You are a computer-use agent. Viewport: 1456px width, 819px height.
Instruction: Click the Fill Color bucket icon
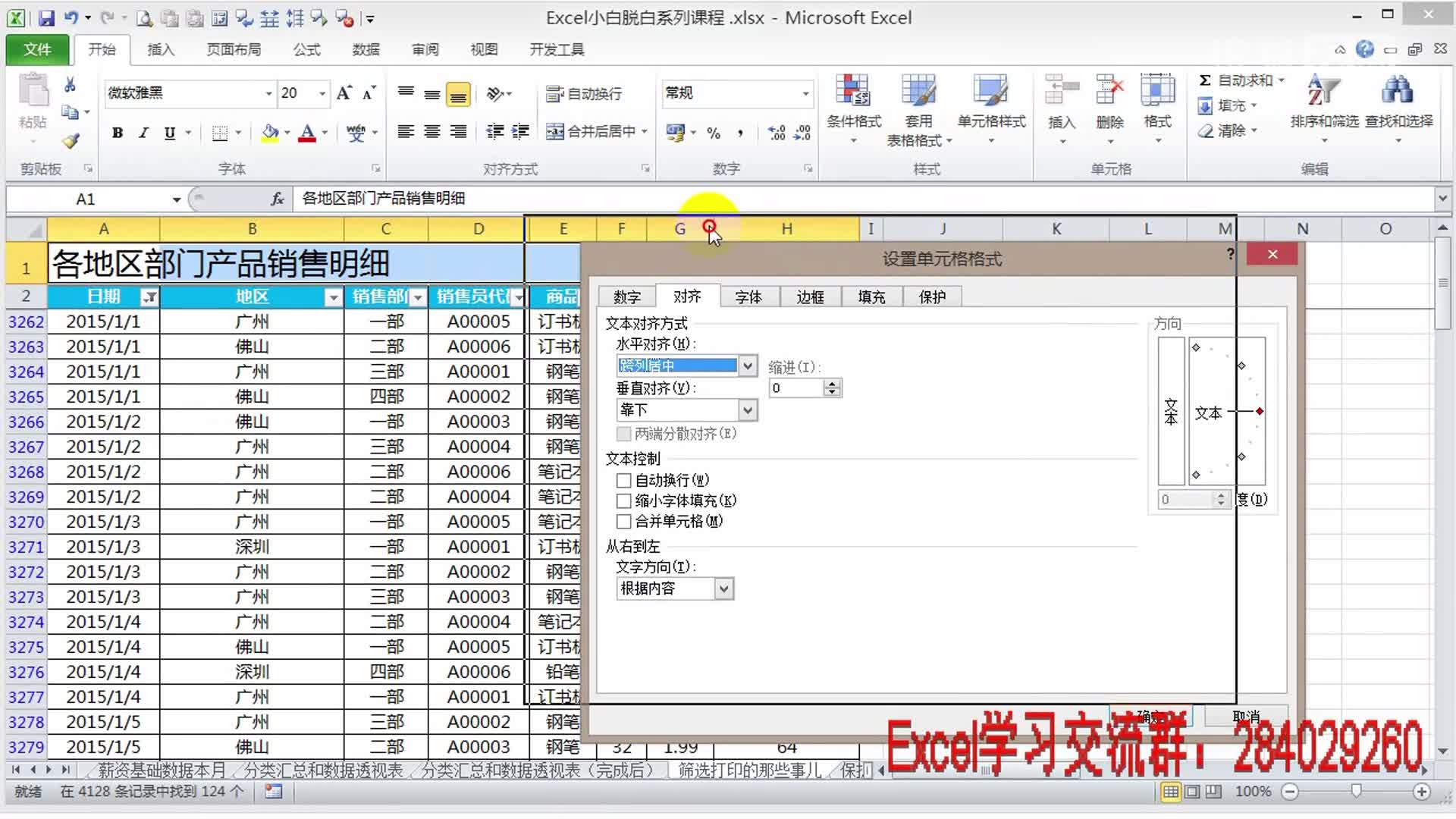pos(270,133)
